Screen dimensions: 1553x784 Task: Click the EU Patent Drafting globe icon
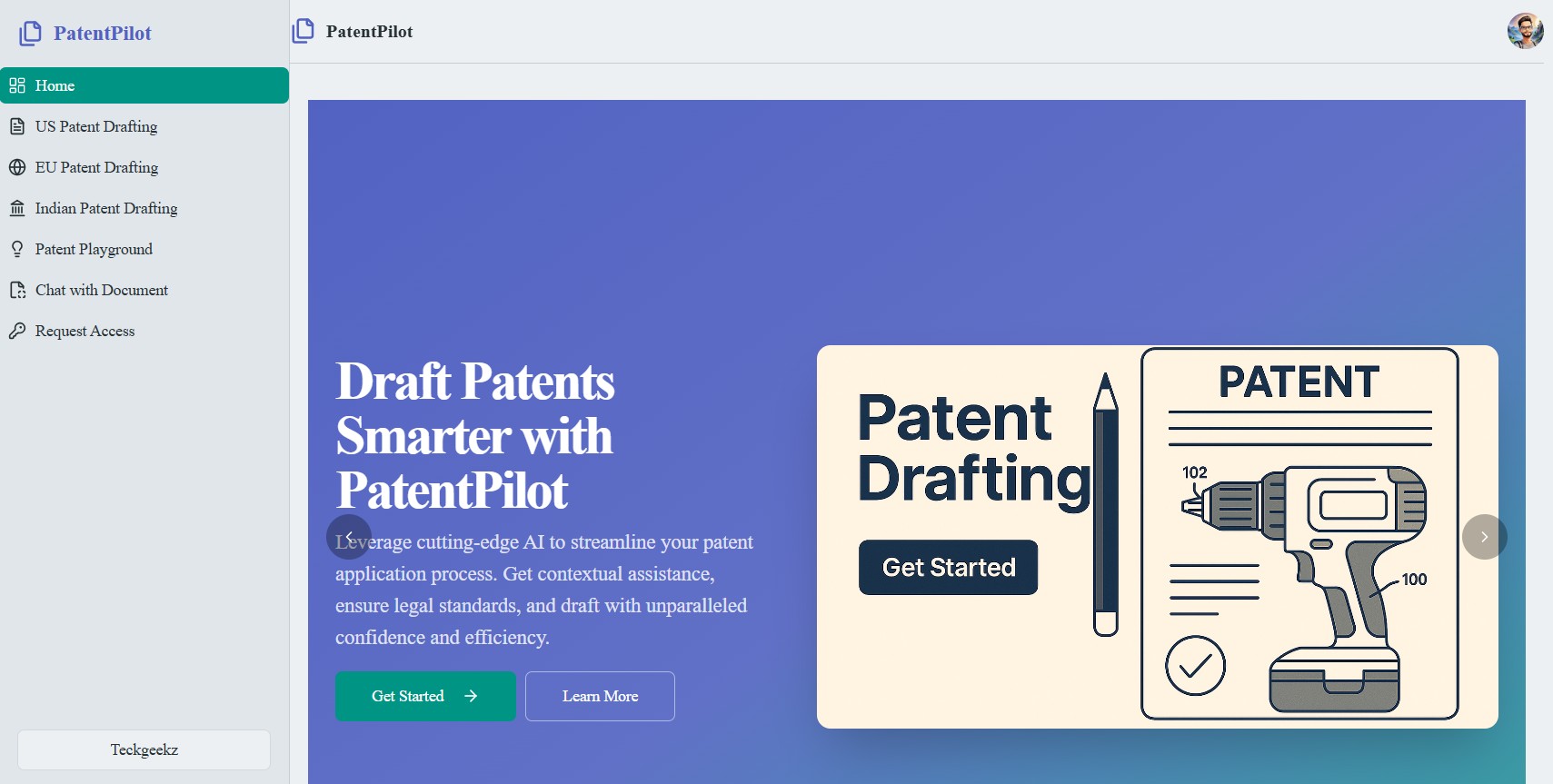[17, 167]
